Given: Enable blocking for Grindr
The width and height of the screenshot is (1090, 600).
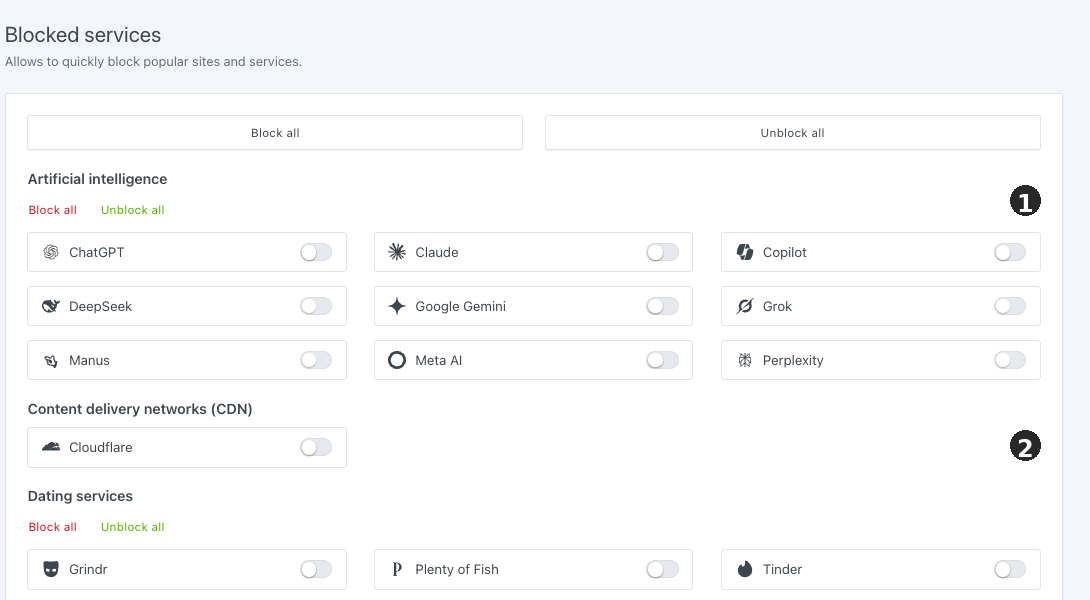Looking at the screenshot, I should pyautogui.click(x=316, y=569).
